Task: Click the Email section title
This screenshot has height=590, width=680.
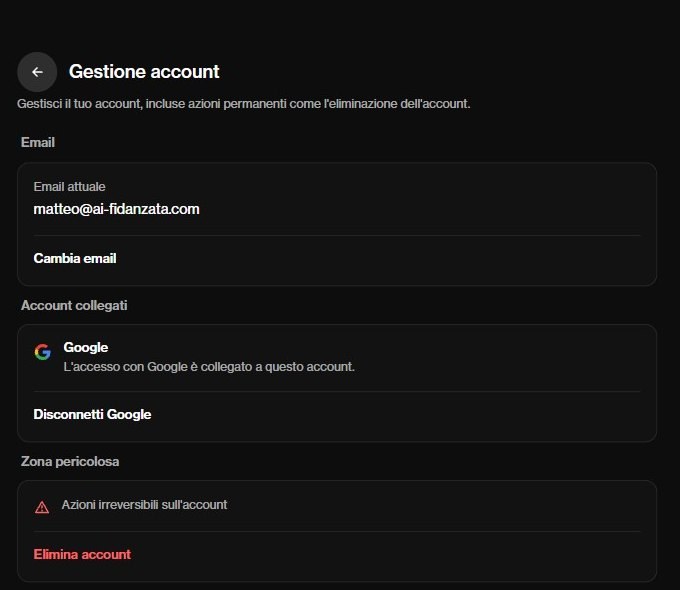Action: [38, 142]
